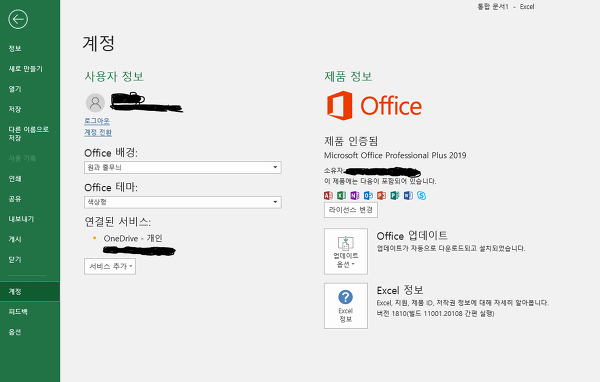Click 라이선스 변경 change license button
The image size is (600, 382).
351,210
